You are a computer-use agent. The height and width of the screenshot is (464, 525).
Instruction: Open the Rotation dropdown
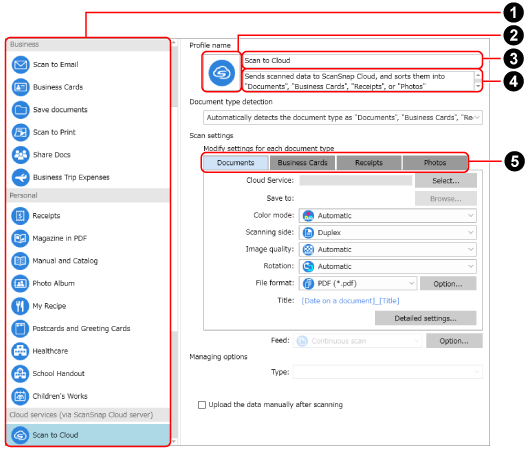[x=387, y=266]
